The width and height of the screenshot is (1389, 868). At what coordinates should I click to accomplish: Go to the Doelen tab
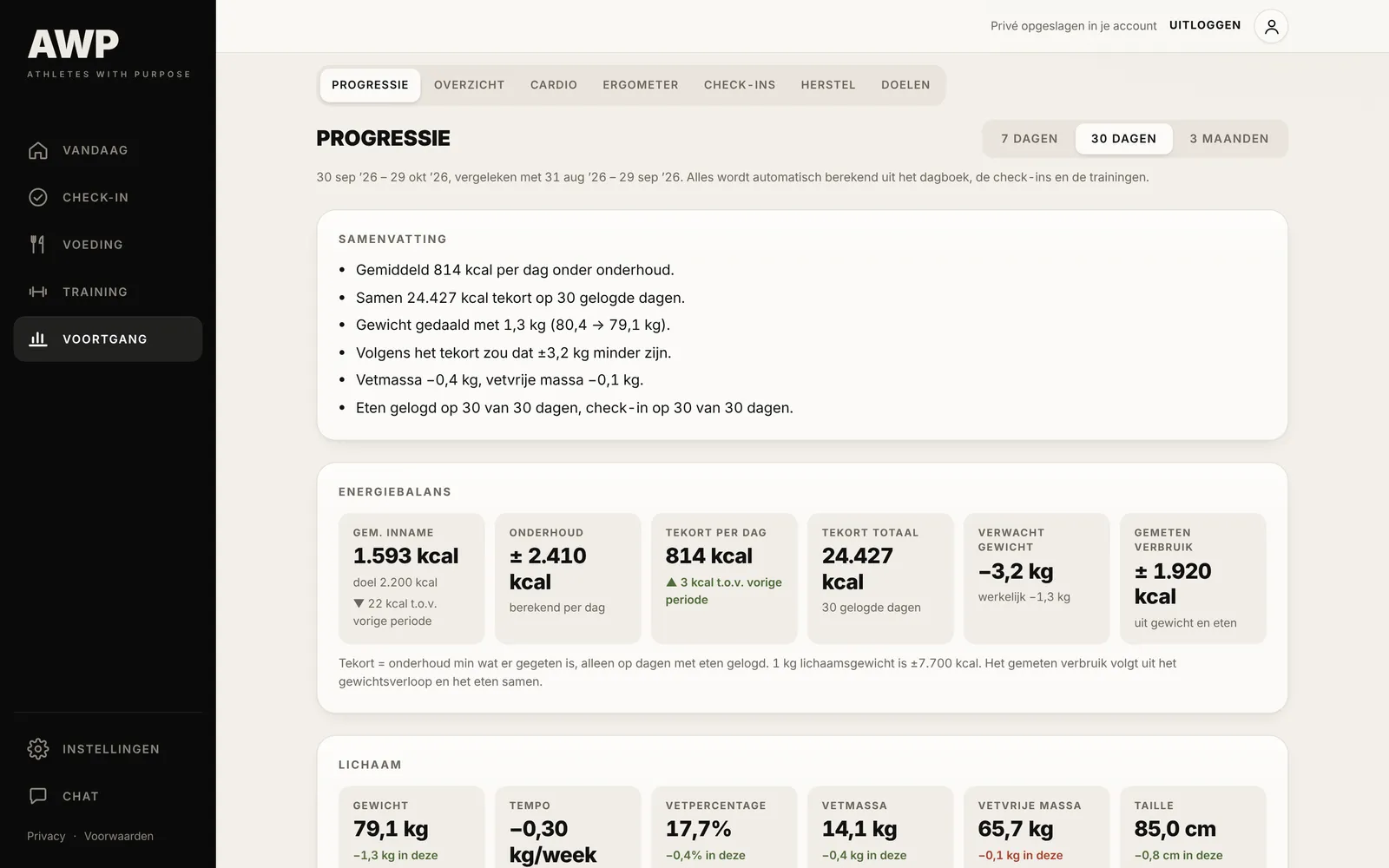click(905, 85)
